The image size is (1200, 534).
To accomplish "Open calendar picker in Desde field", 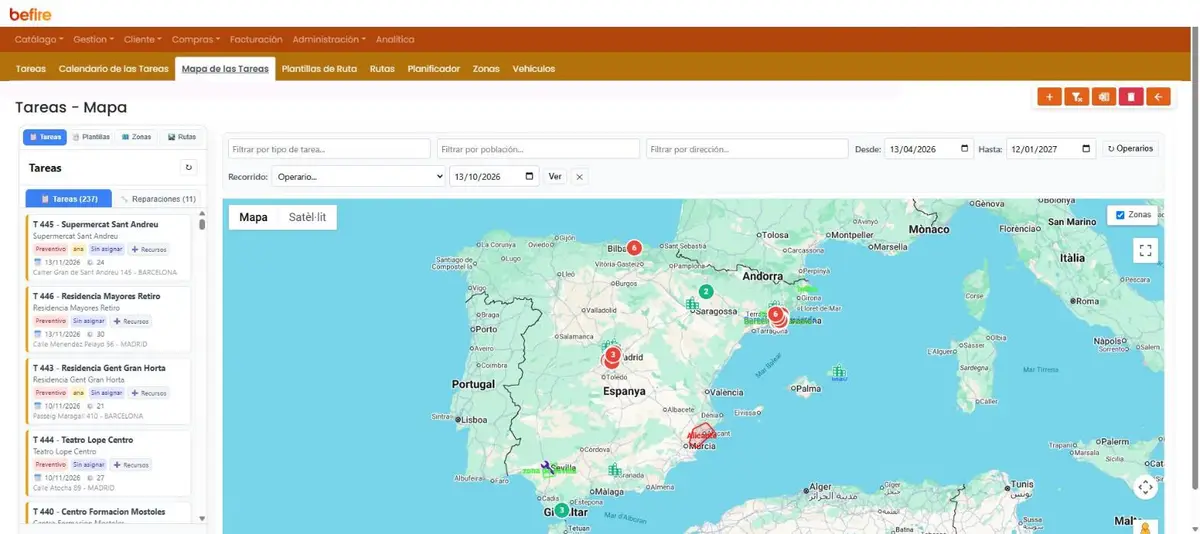I will point(965,149).
